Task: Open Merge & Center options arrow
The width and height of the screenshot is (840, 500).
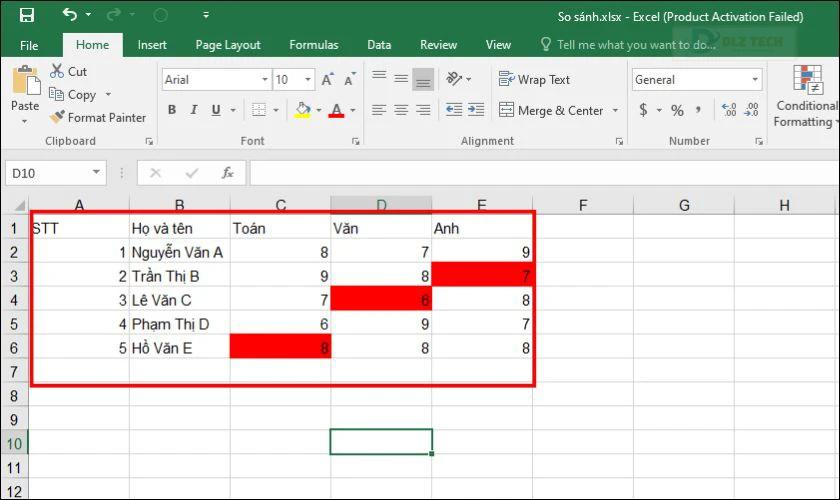Action: 616,110
